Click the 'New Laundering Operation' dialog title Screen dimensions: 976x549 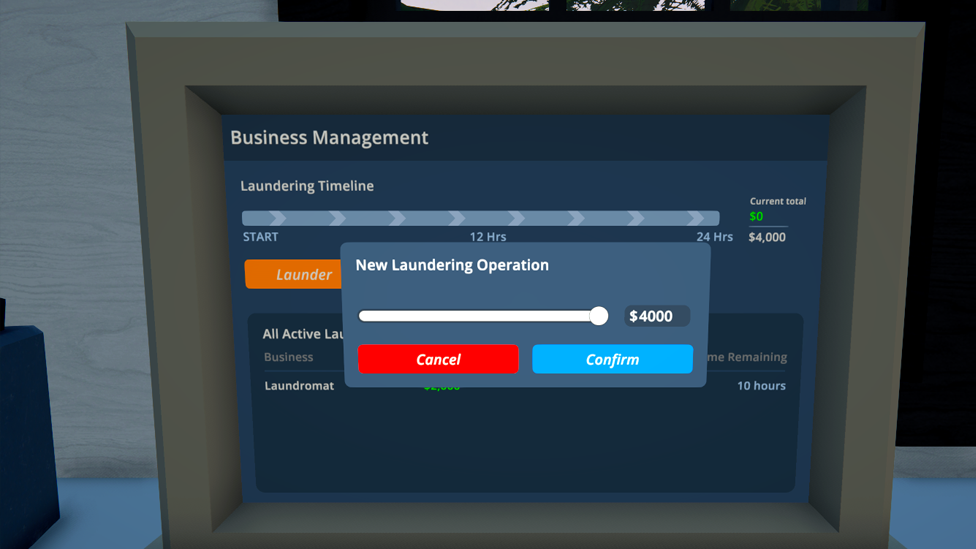coord(452,265)
